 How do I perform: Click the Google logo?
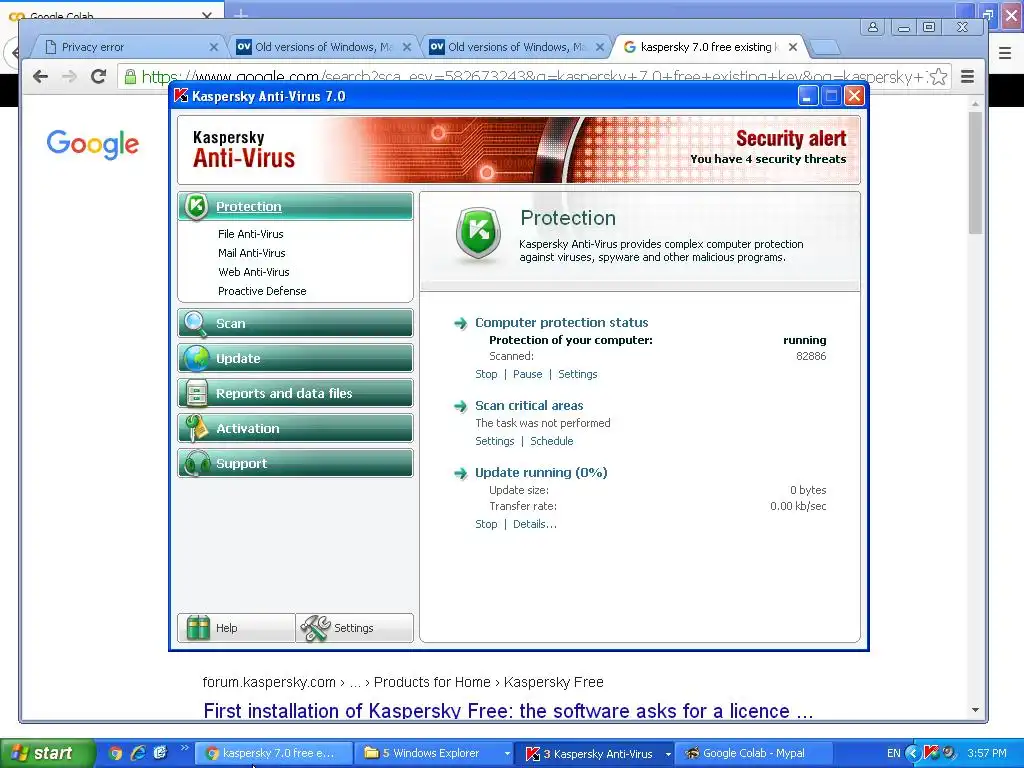[92, 144]
